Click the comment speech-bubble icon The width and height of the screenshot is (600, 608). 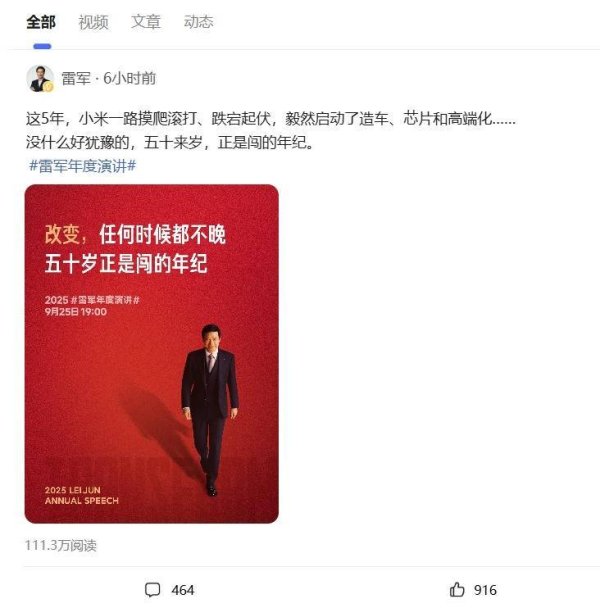pyautogui.click(x=152, y=590)
